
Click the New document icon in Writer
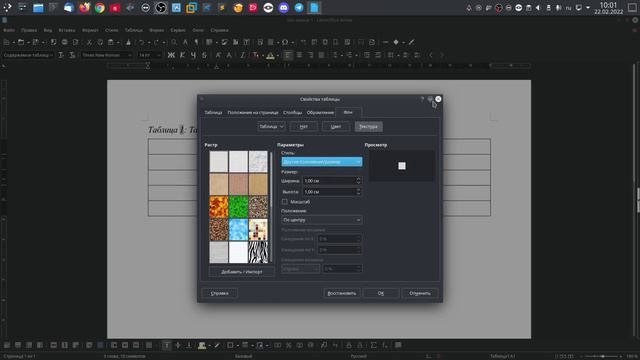pos(7,42)
